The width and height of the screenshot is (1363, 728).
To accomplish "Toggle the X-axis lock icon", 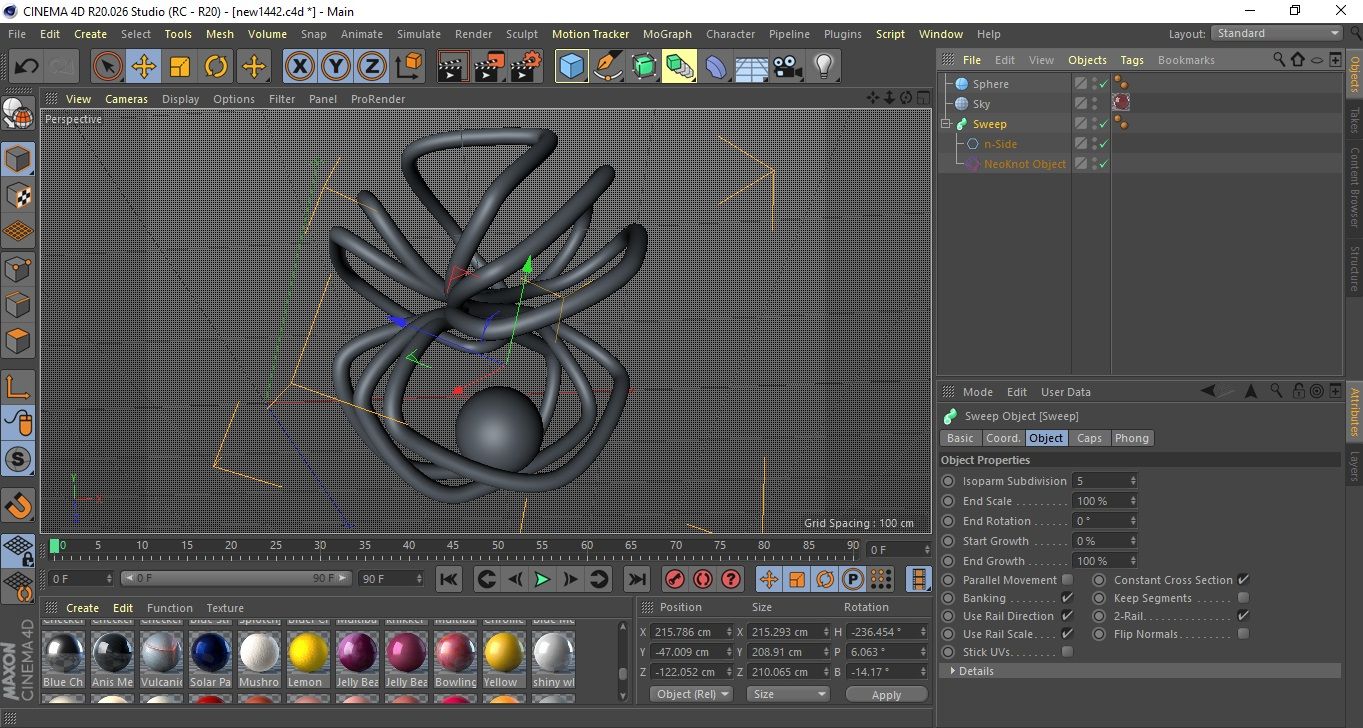I will tap(299, 67).
